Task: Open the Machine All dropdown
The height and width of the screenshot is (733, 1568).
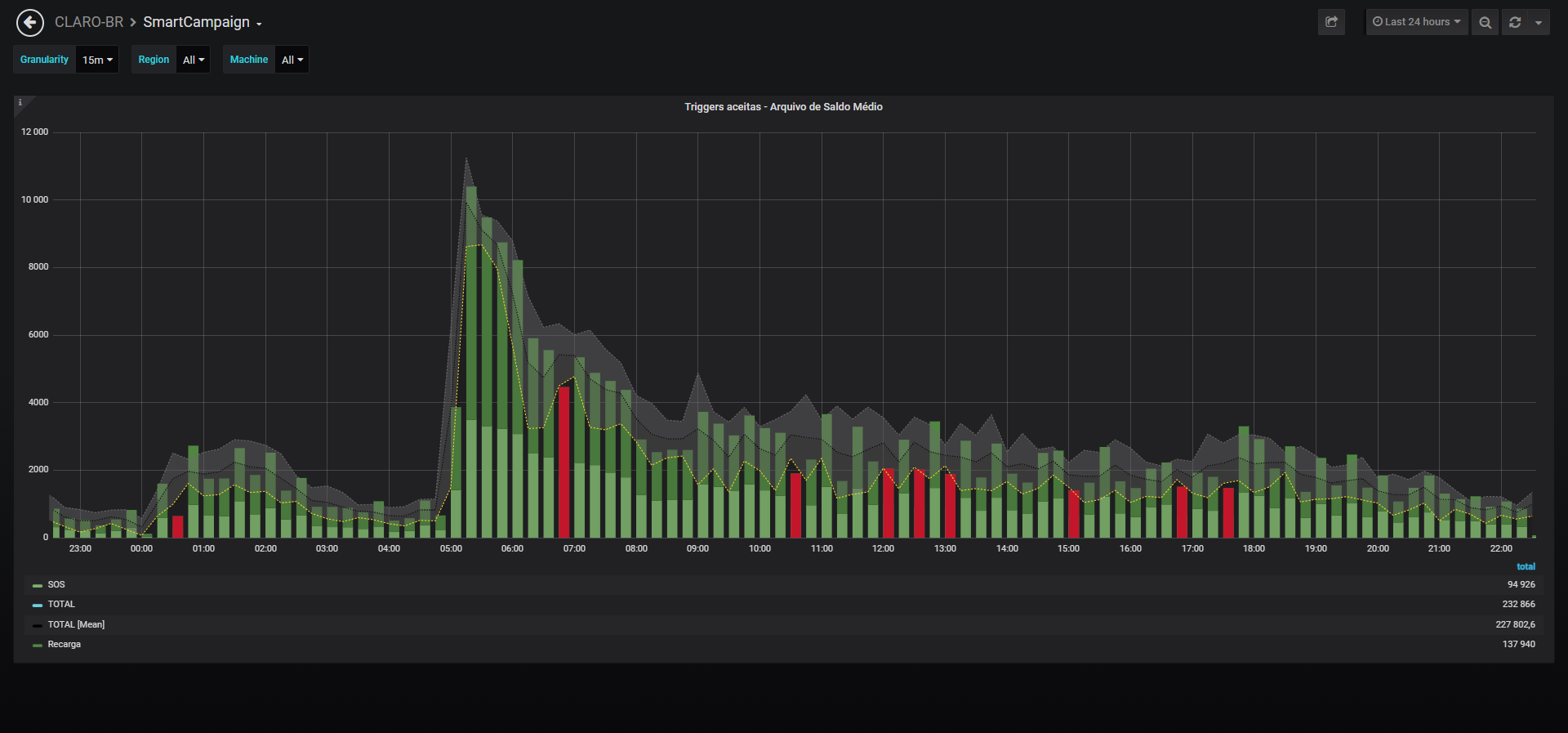Action: [x=292, y=60]
